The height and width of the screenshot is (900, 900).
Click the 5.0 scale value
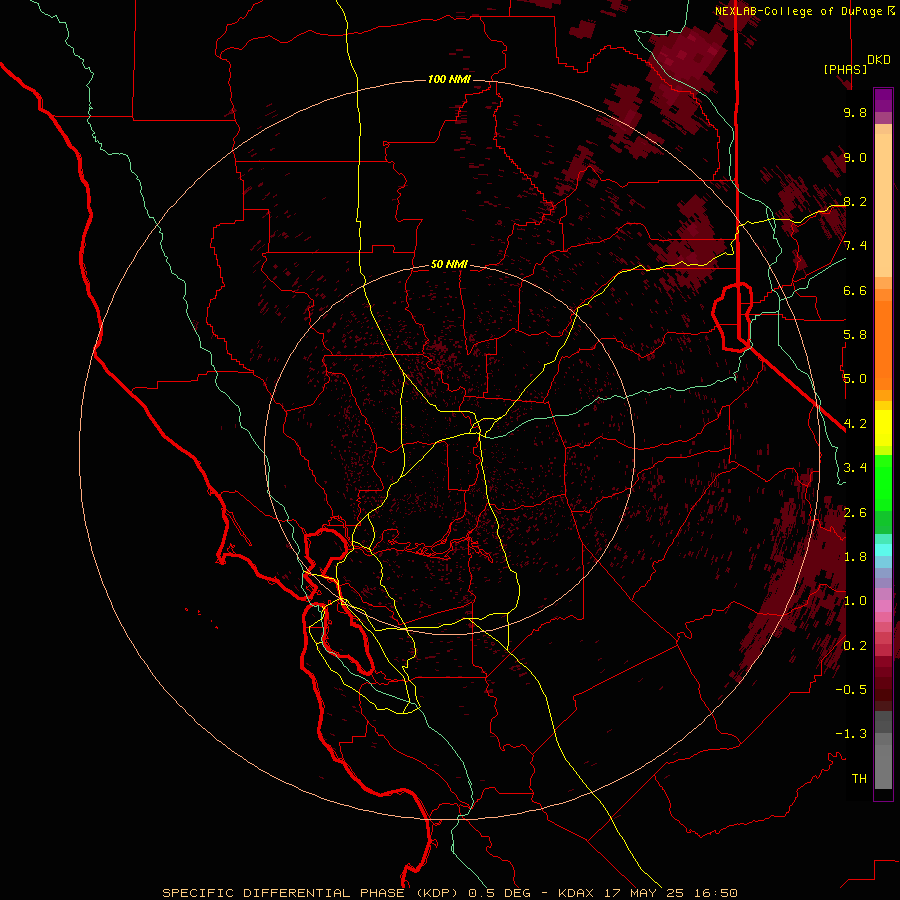855,379
